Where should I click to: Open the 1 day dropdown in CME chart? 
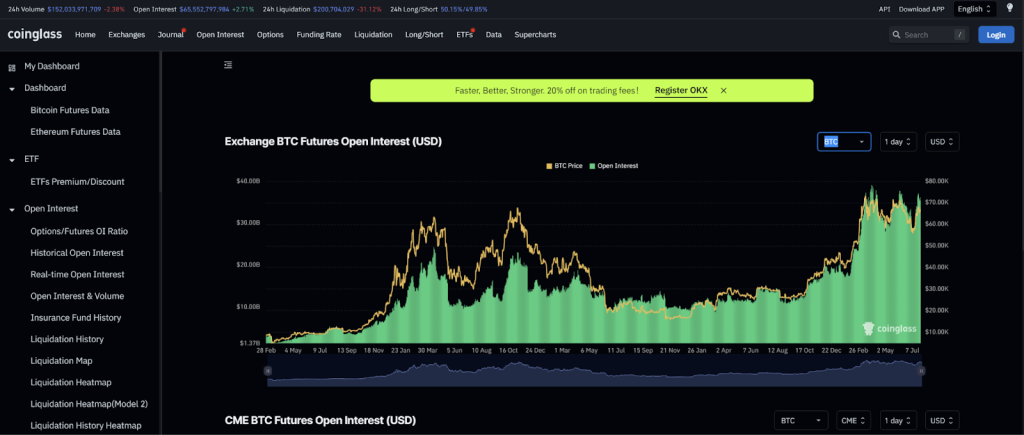[x=899, y=420]
